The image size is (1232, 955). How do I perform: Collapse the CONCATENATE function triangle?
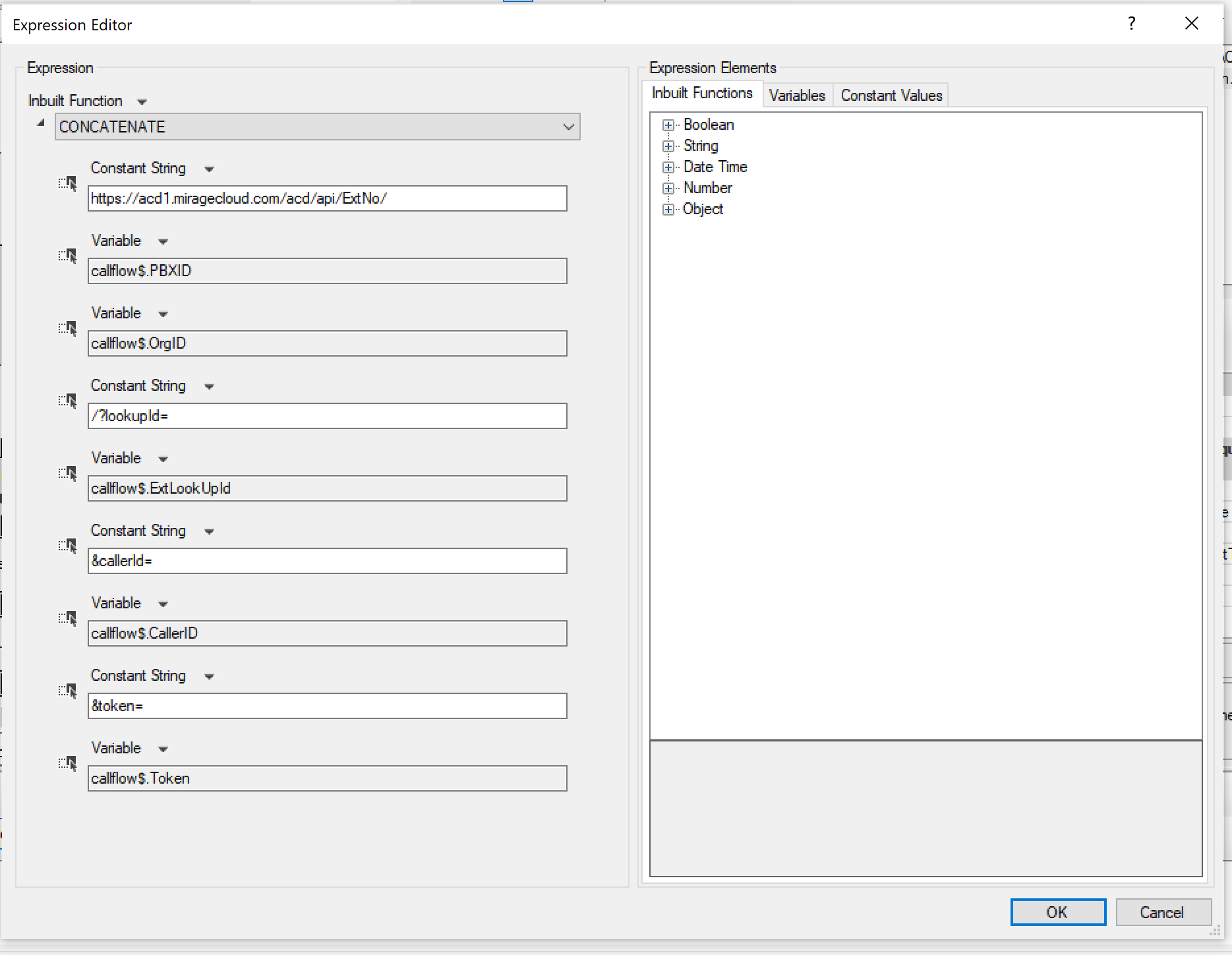41,123
